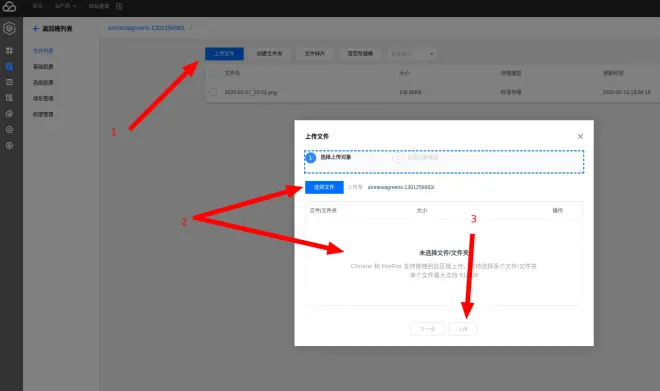
Task: Toggle the select-all checkbox beside 文件名
Action: click(x=213, y=73)
